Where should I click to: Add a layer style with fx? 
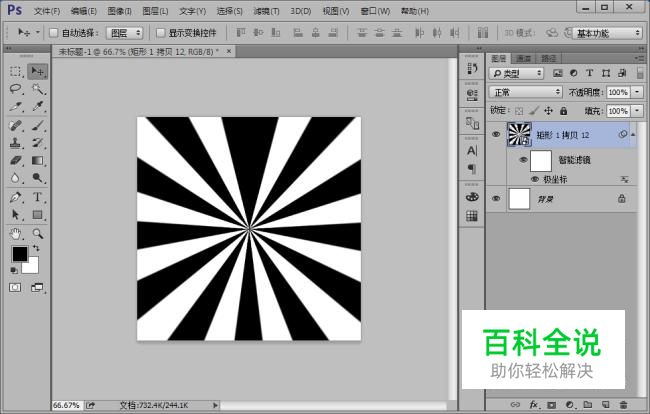(534, 404)
